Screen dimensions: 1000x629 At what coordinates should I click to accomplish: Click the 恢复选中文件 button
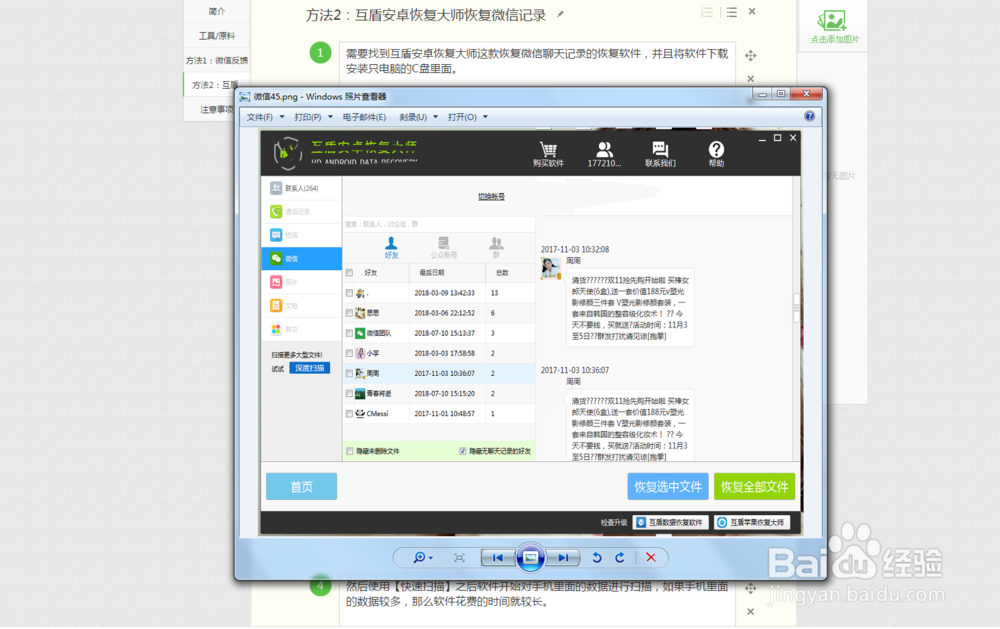pos(668,487)
